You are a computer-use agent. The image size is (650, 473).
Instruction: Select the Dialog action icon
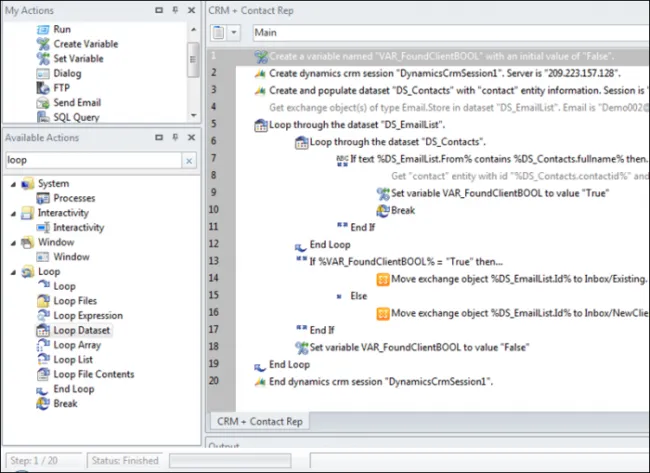click(x=43, y=73)
